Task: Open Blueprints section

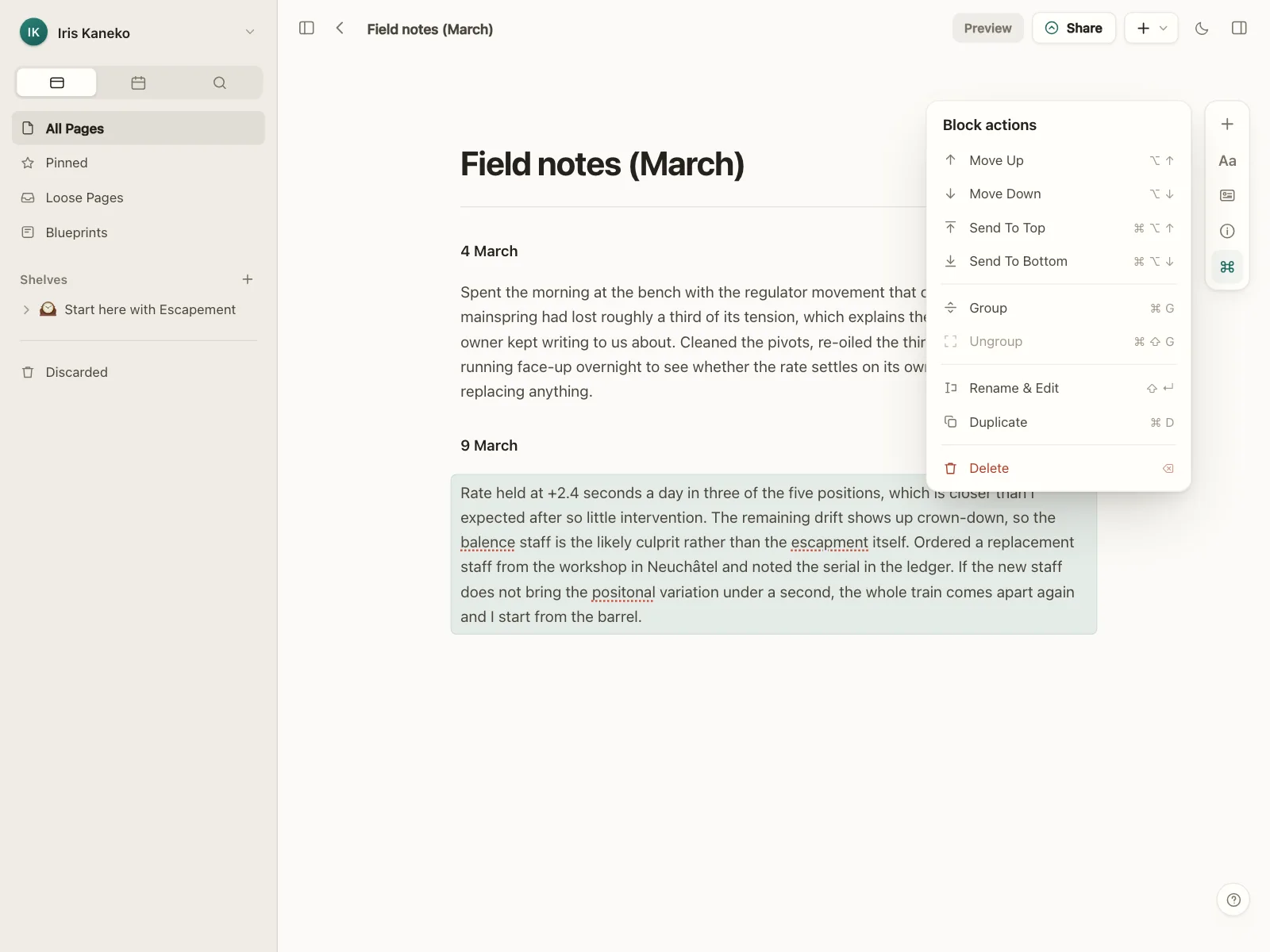Action: click(x=138, y=232)
